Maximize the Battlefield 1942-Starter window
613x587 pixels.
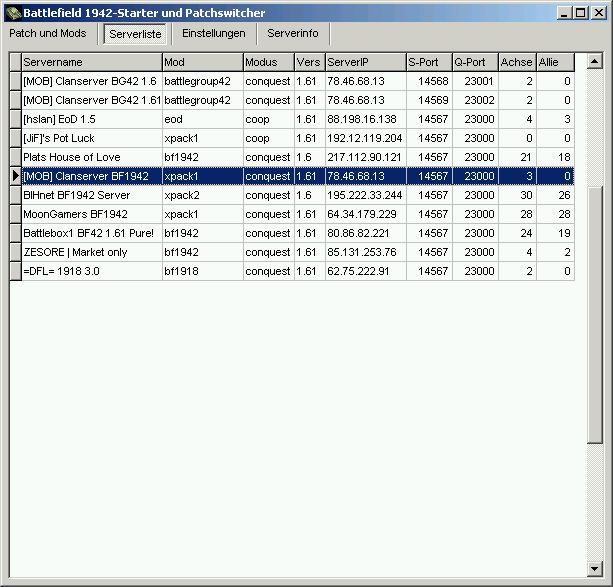[x=581, y=13]
